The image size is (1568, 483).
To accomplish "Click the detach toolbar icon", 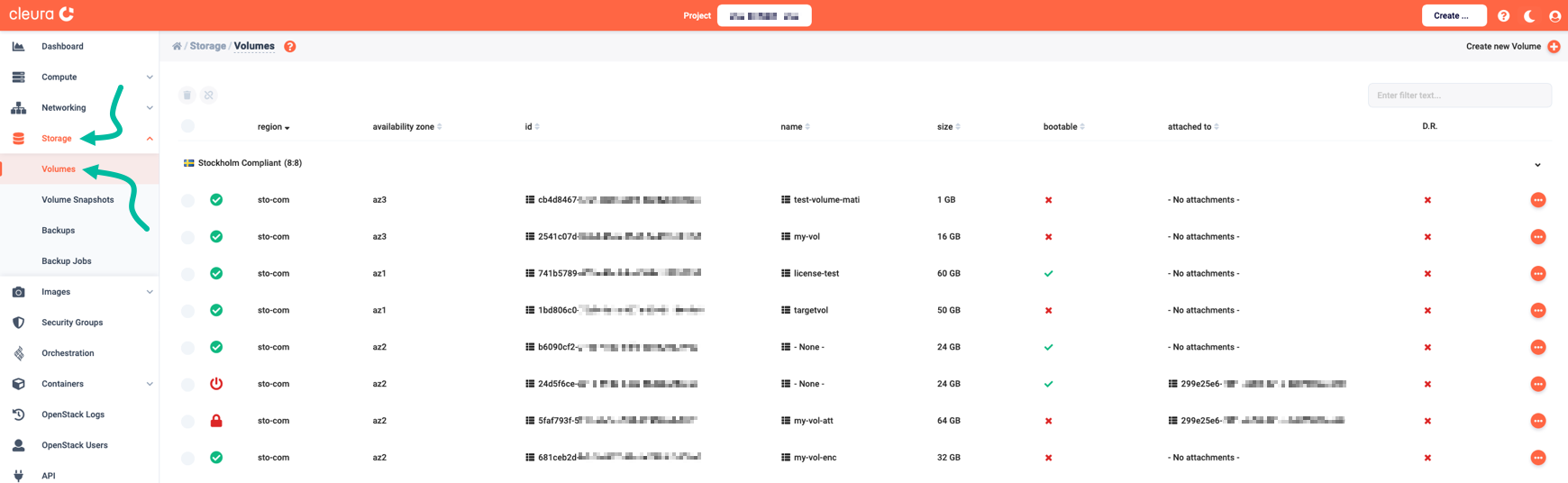I will 209,96.
